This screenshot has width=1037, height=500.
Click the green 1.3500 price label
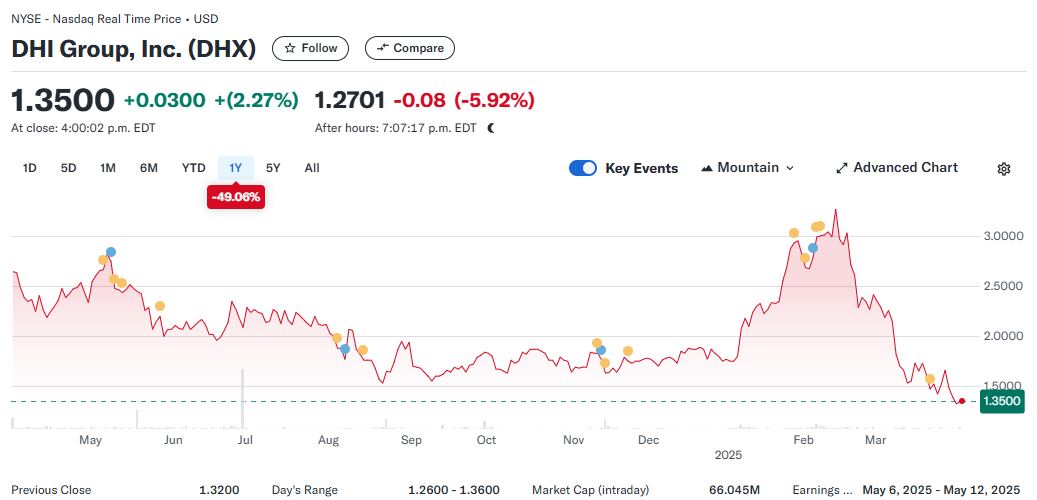pyautogui.click(x=1001, y=401)
